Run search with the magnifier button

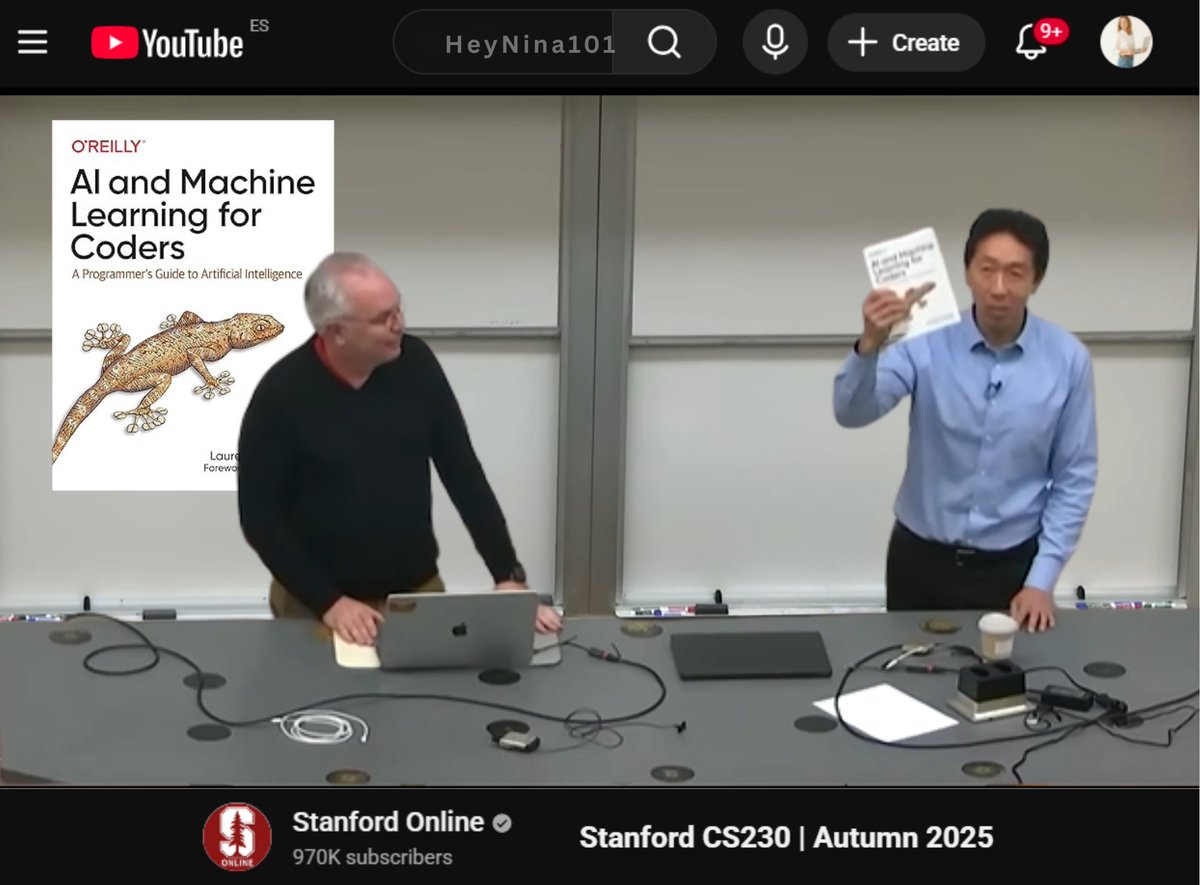point(664,43)
